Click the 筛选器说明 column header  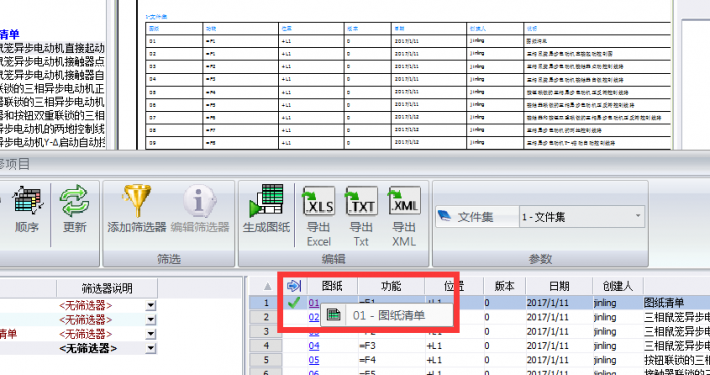coord(107,288)
